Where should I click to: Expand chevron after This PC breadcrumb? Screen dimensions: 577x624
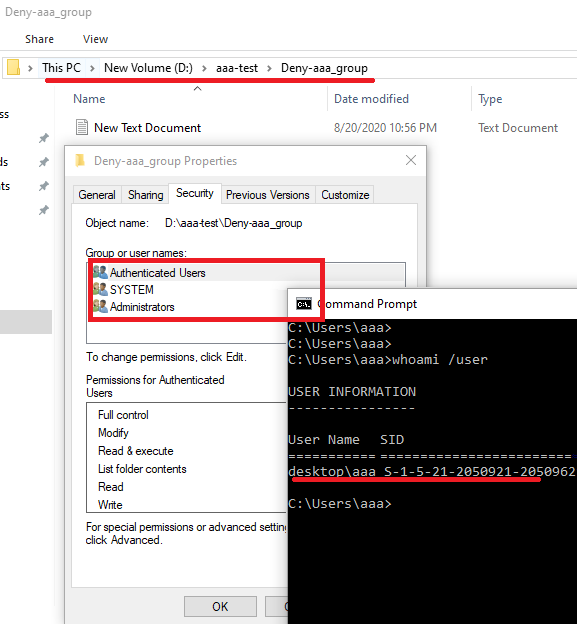92,68
